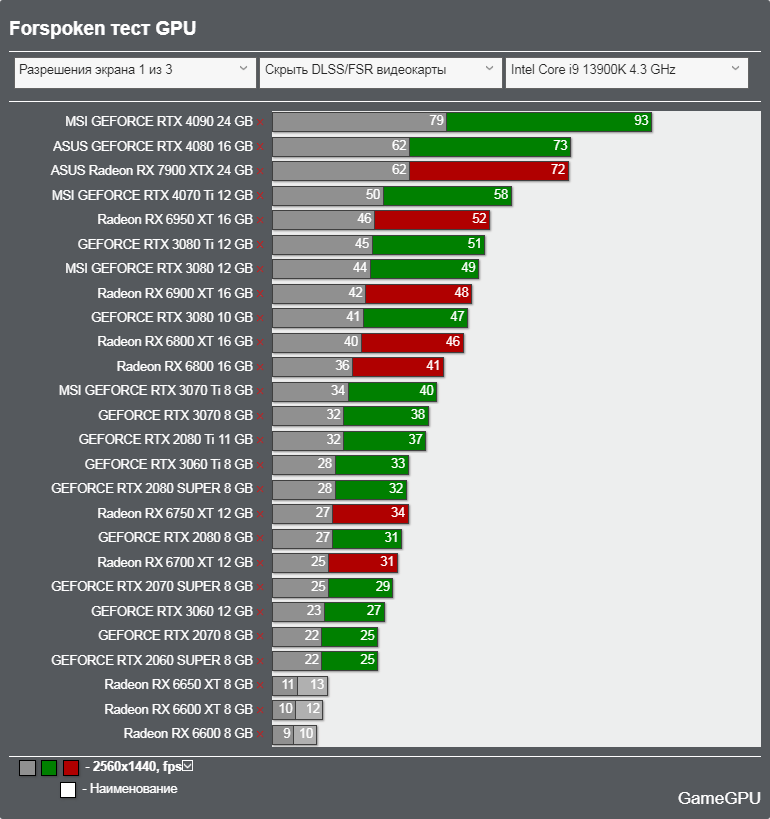Remove GEFORCE RTX 2070 8 GB row
This screenshot has width=770, height=819.
pos(260,636)
